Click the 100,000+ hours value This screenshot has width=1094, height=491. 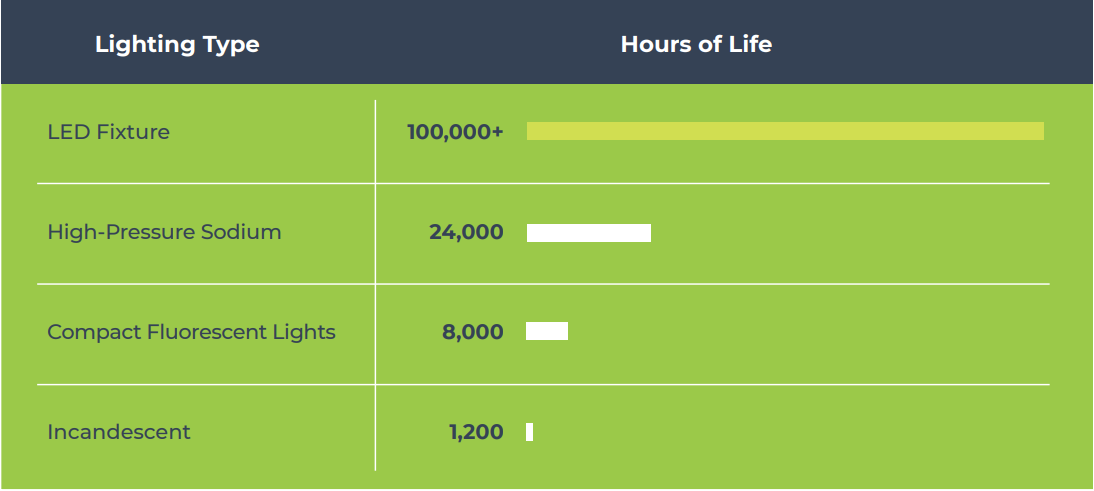coord(455,132)
